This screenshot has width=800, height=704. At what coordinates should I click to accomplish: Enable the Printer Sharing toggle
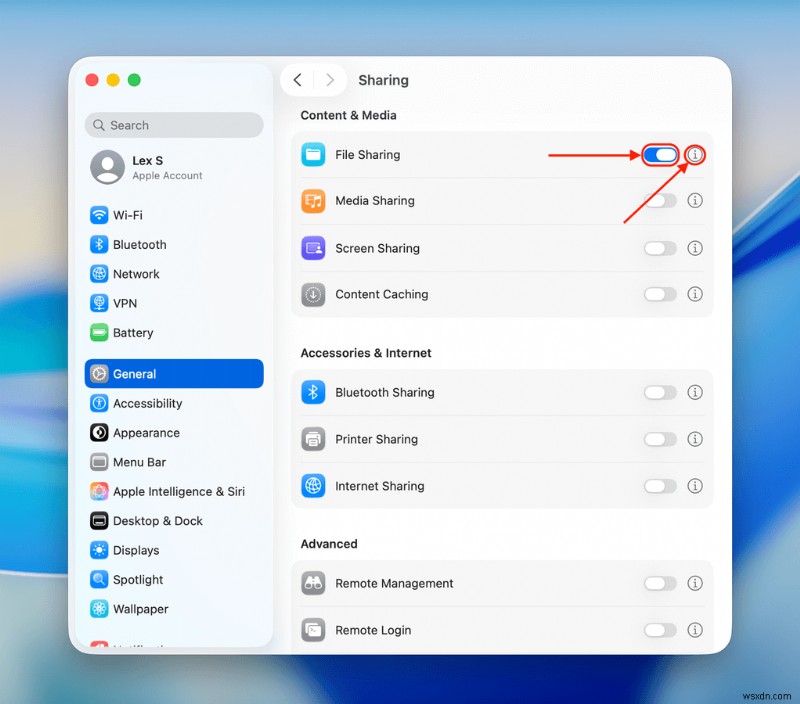click(660, 439)
